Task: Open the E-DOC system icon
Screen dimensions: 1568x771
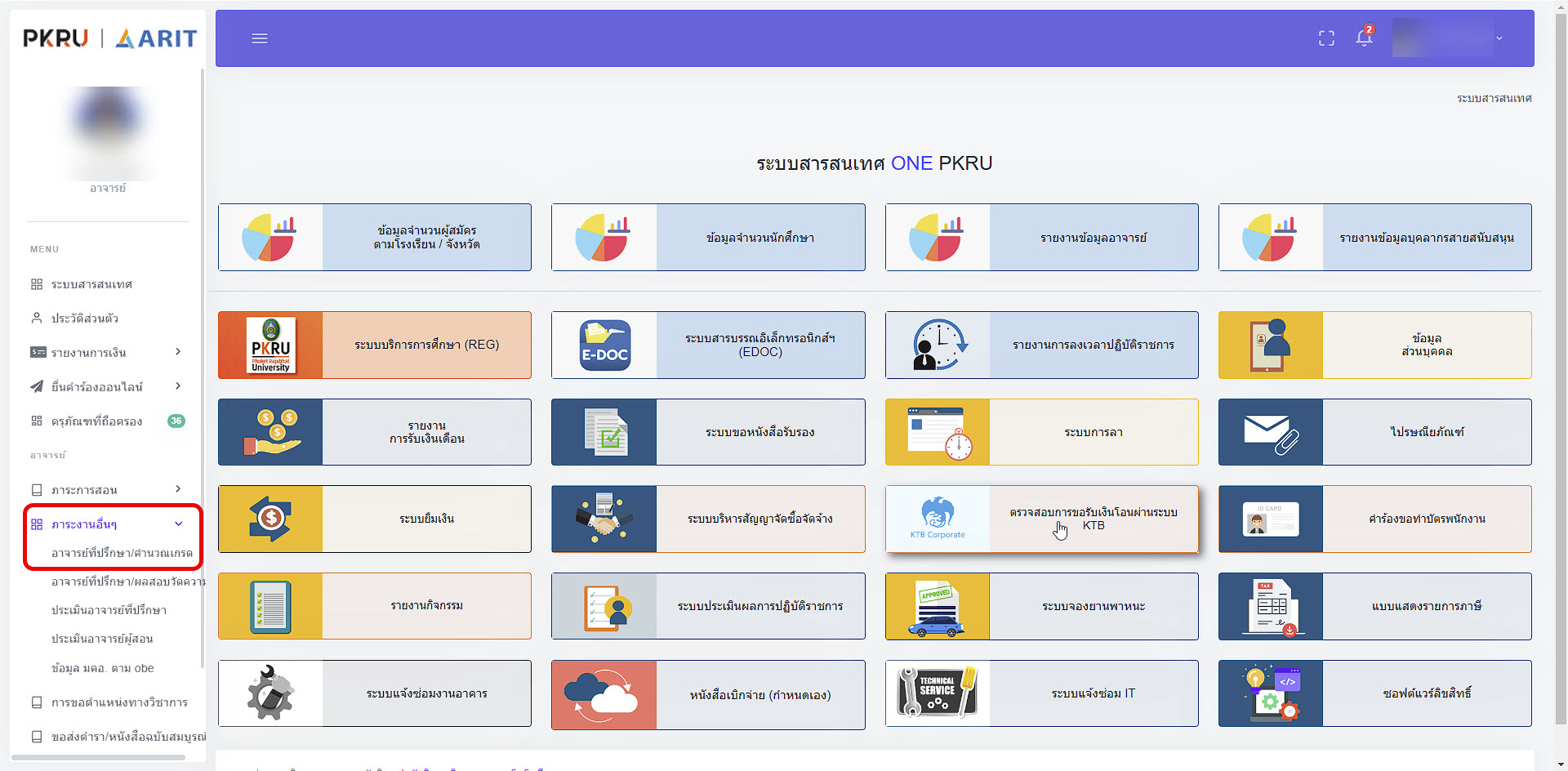Action: click(604, 345)
